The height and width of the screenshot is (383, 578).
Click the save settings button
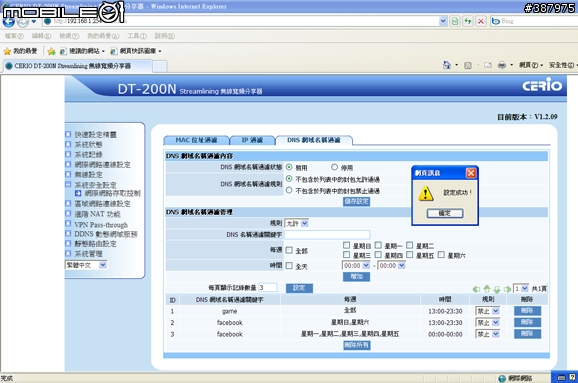pos(356,202)
